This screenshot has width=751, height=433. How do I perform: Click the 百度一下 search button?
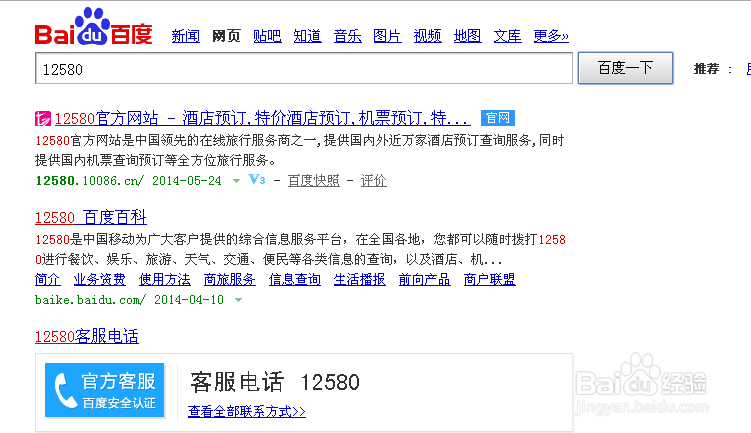(626, 68)
